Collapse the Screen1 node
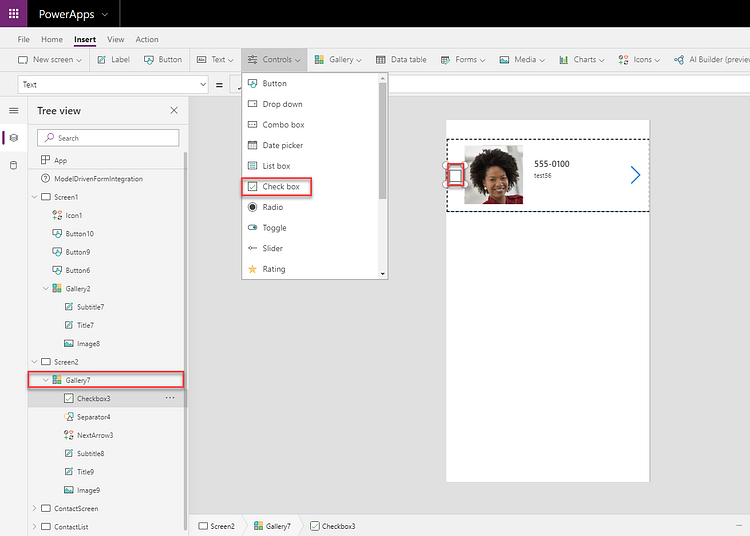Image resolution: width=750 pixels, height=536 pixels. (x=34, y=197)
